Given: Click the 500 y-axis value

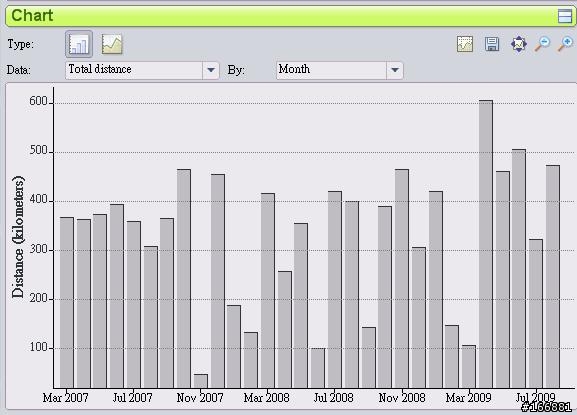Looking at the screenshot, I should click(39, 151).
